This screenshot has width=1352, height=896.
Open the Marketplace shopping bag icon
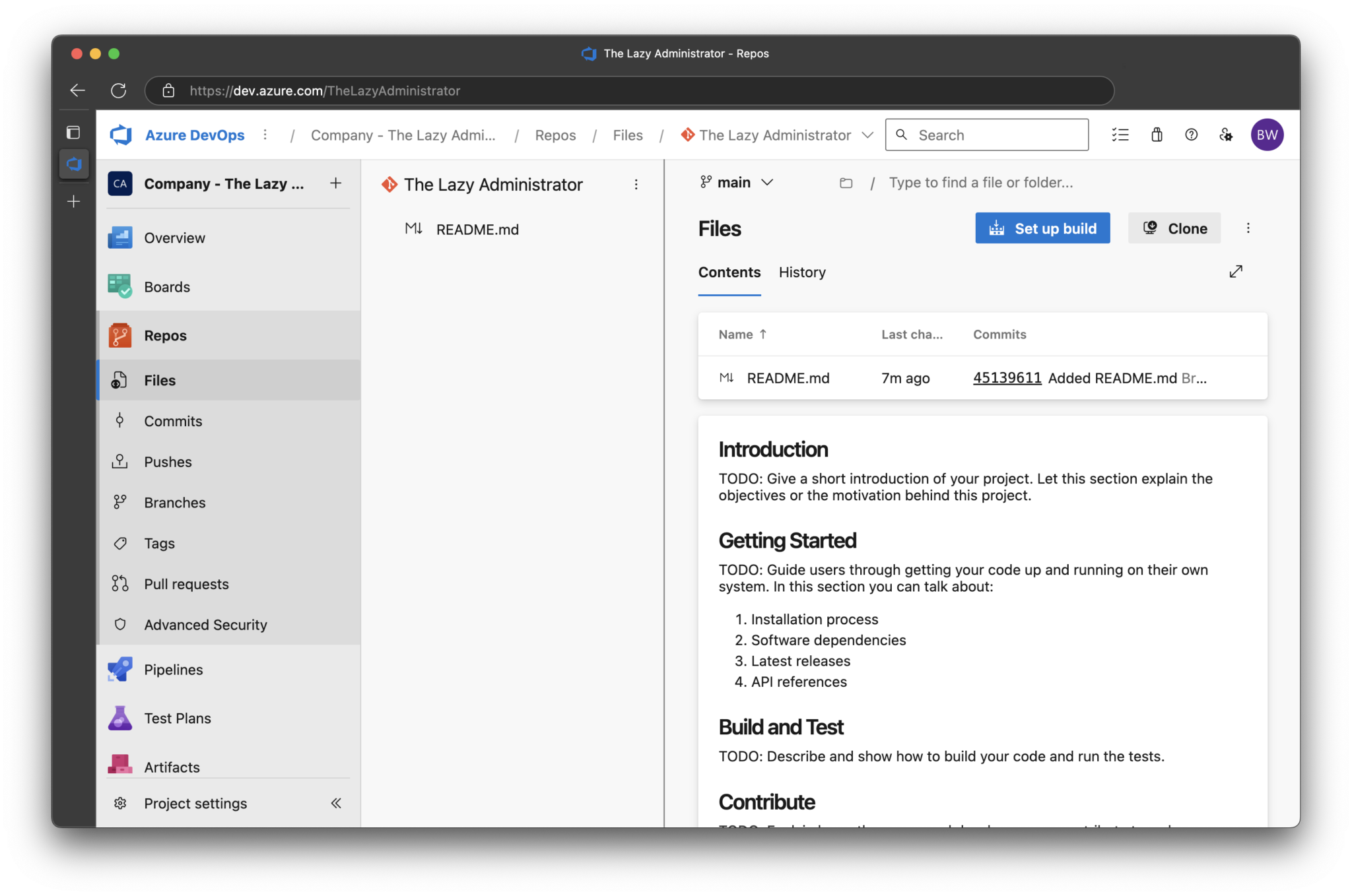click(x=1157, y=135)
